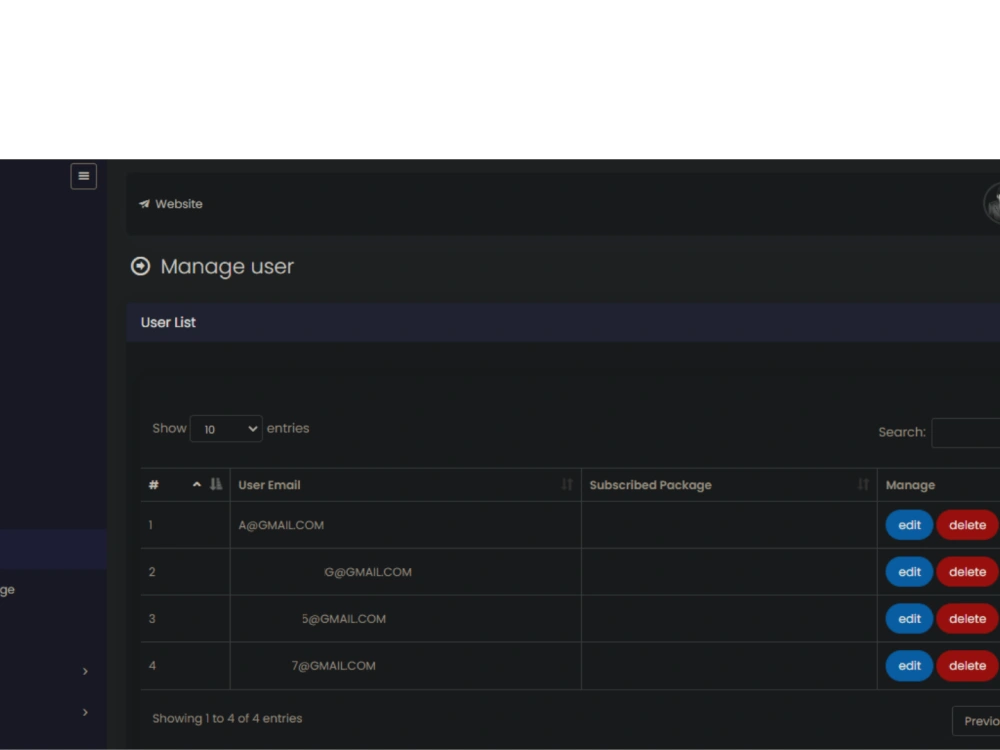Delete the user in row 2
This screenshot has height=750, width=1000.
pyautogui.click(x=967, y=572)
